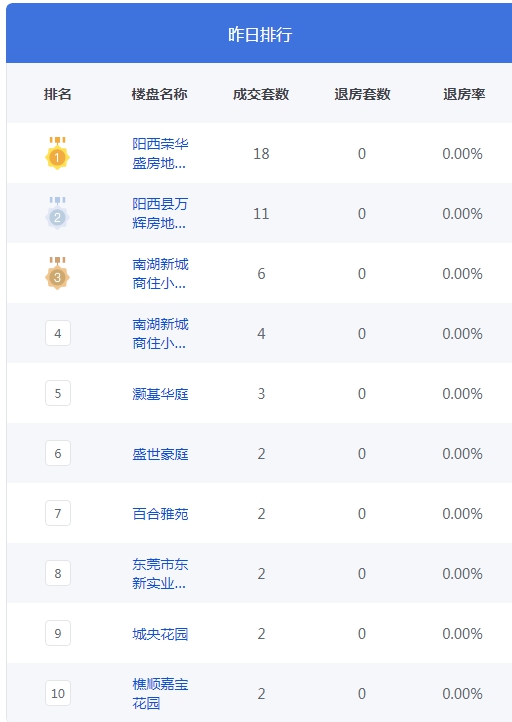Viewport: 512px width, 722px height.
Task: Open the 阳西荣华盛房地... property link
Action: [x=160, y=153]
